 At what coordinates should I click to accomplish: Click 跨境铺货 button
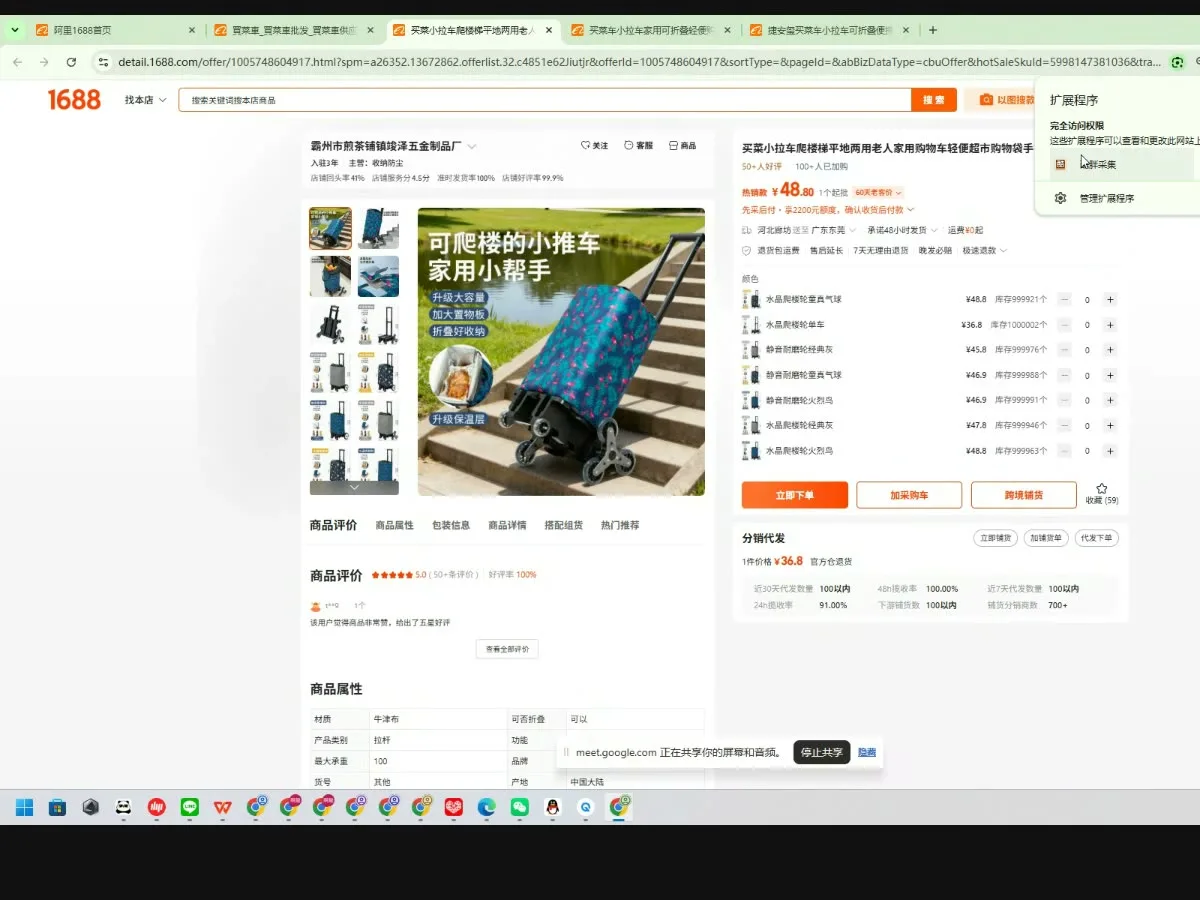pyautogui.click(x=1024, y=495)
